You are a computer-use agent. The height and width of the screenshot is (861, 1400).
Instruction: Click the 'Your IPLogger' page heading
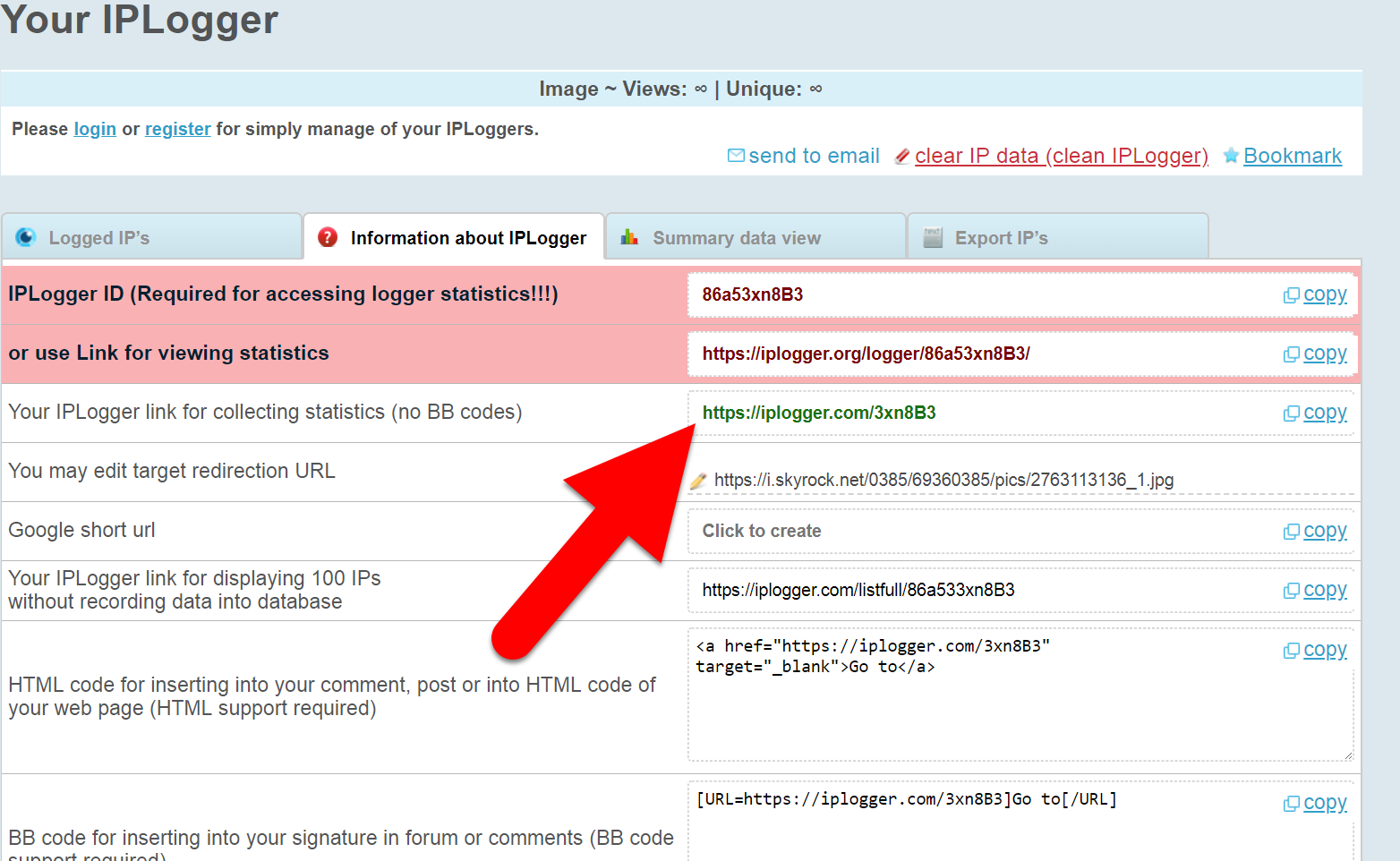(140, 19)
